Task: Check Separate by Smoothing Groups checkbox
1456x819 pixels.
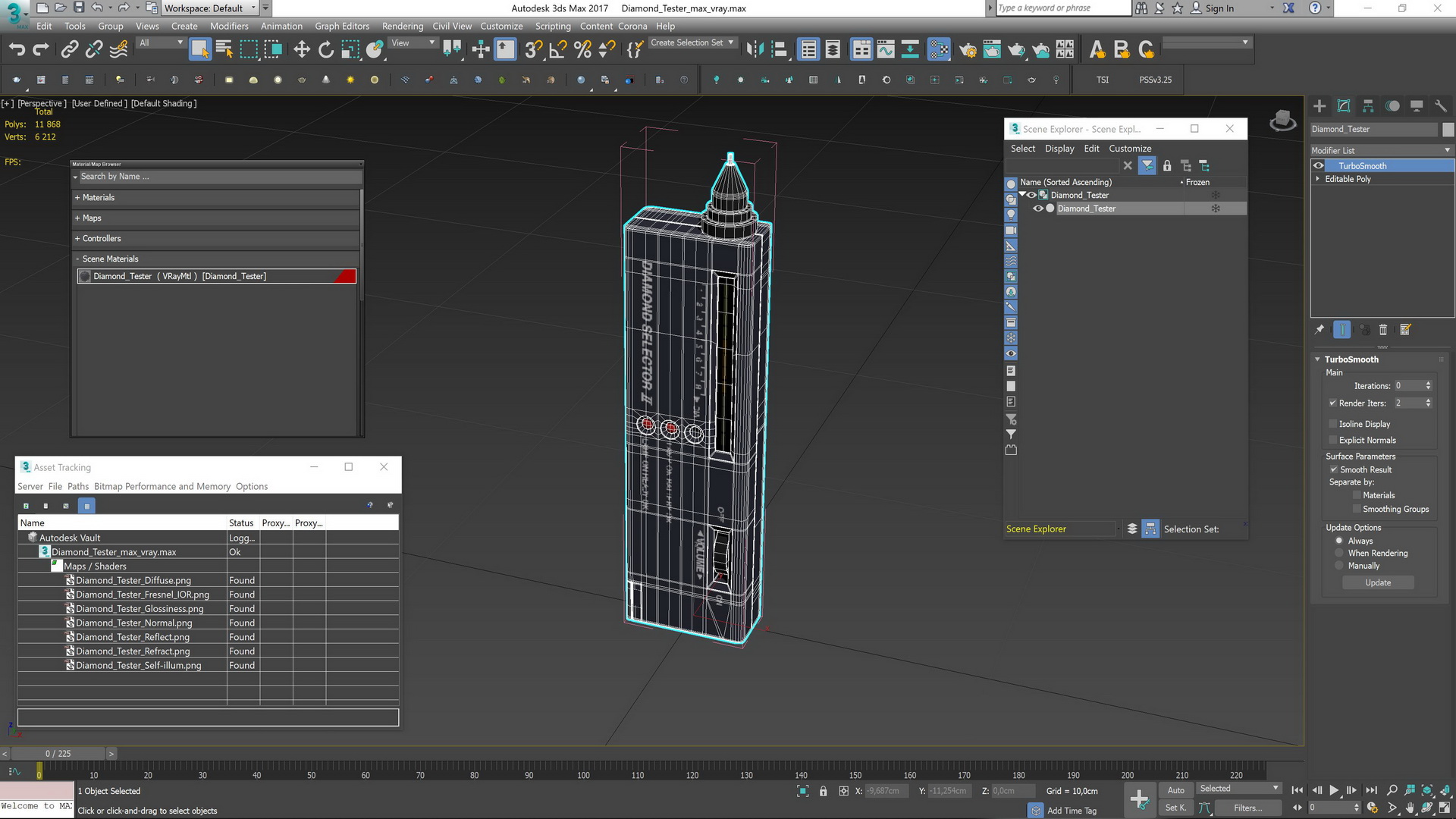Action: pos(1357,509)
